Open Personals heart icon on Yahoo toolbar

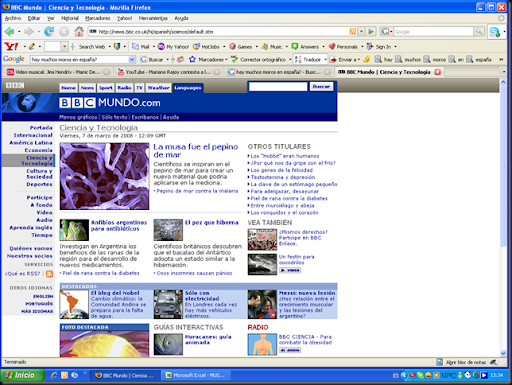click(x=332, y=46)
